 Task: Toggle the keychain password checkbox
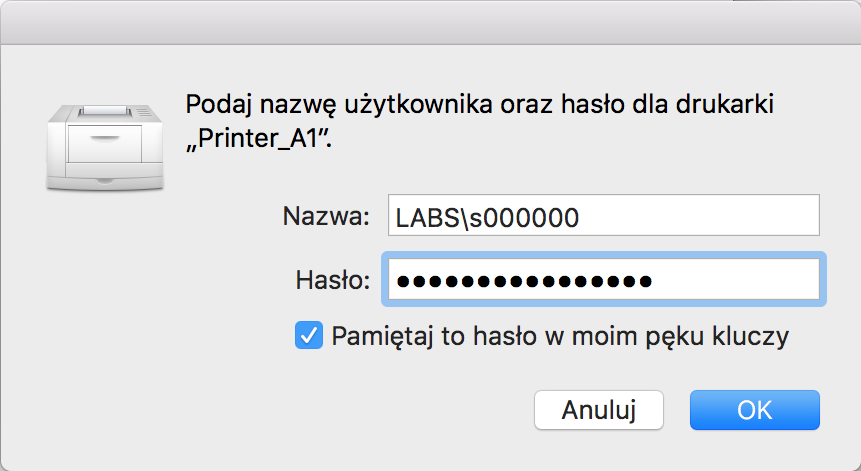coord(309,335)
